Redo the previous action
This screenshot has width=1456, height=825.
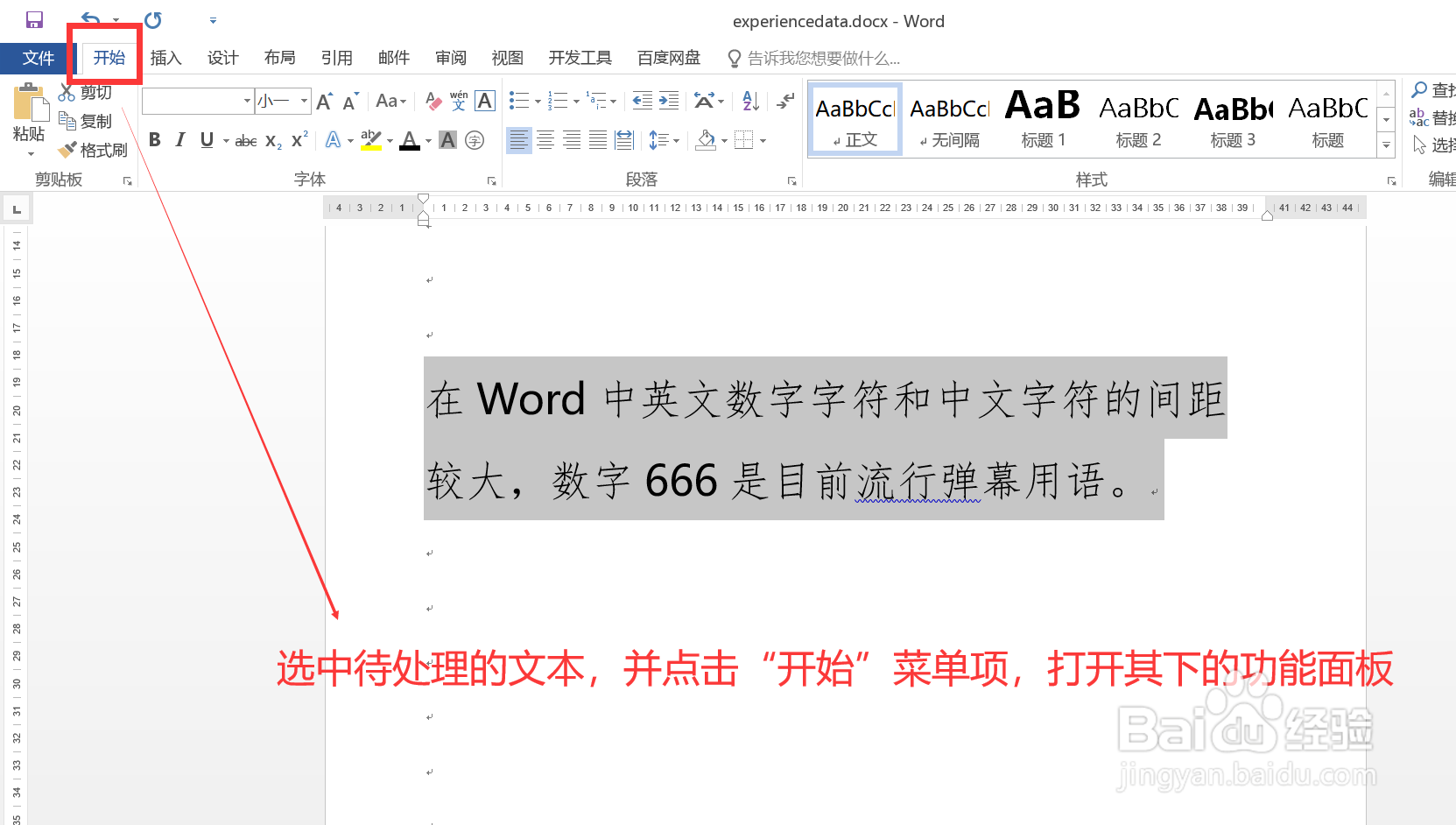point(153,20)
